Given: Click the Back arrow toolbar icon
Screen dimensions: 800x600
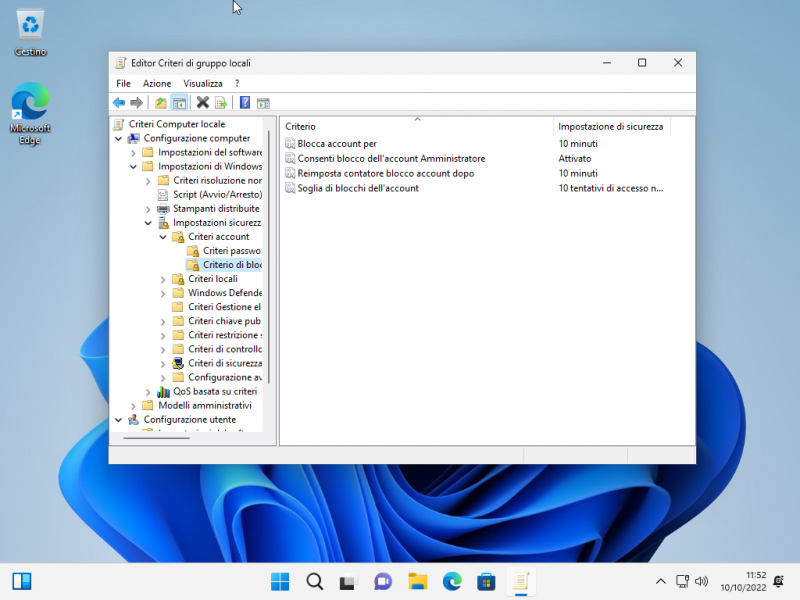Looking at the screenshot, I should coord(119,103).
